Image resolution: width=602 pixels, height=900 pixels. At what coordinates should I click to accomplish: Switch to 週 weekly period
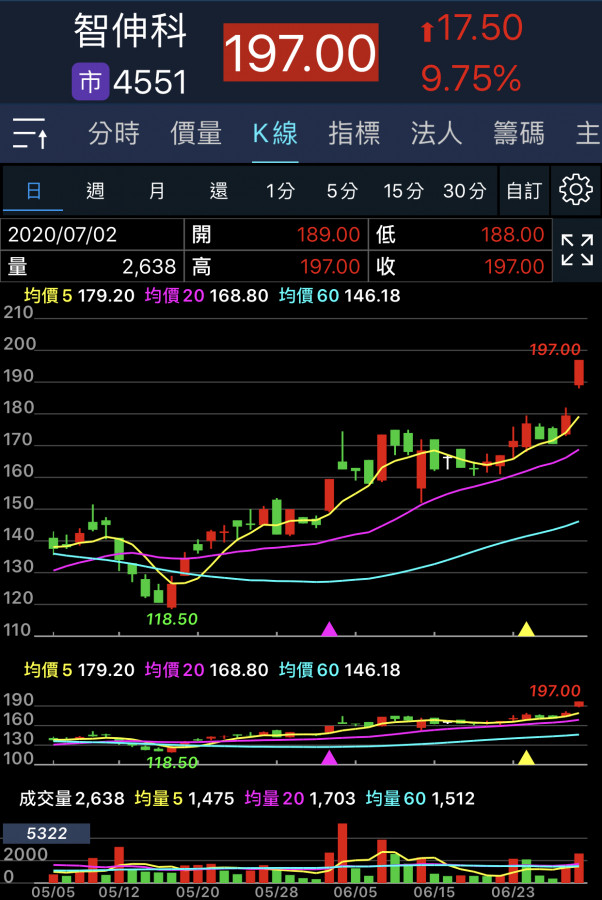[x=95, y=190]
